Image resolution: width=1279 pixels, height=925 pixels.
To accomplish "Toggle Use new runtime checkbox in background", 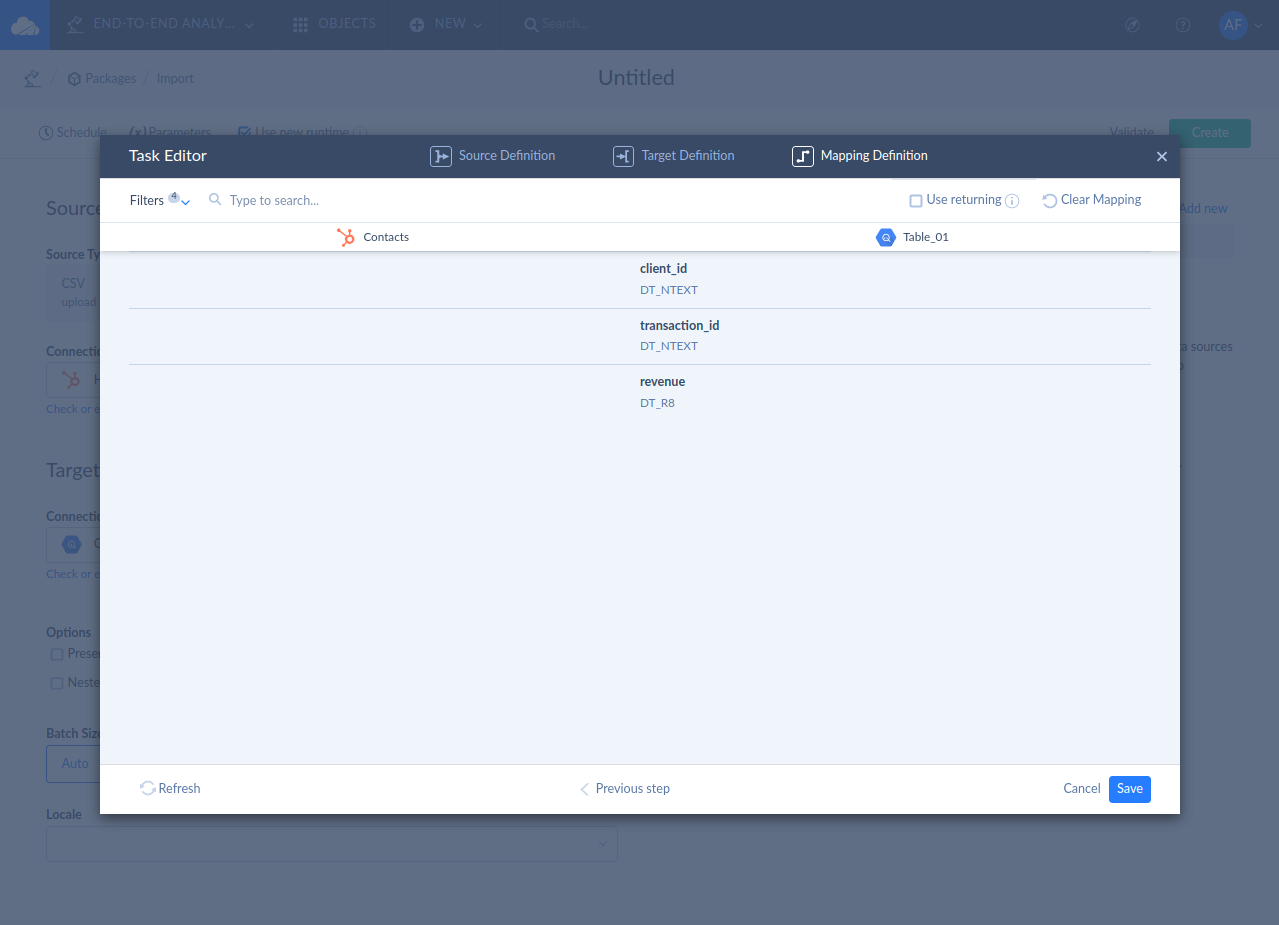I will coord(244,131).
